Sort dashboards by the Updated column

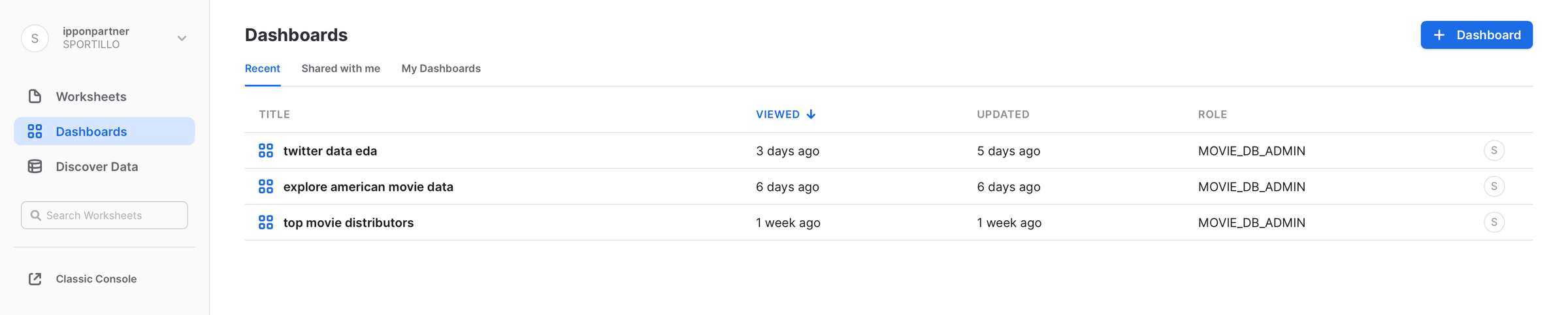1002,114
